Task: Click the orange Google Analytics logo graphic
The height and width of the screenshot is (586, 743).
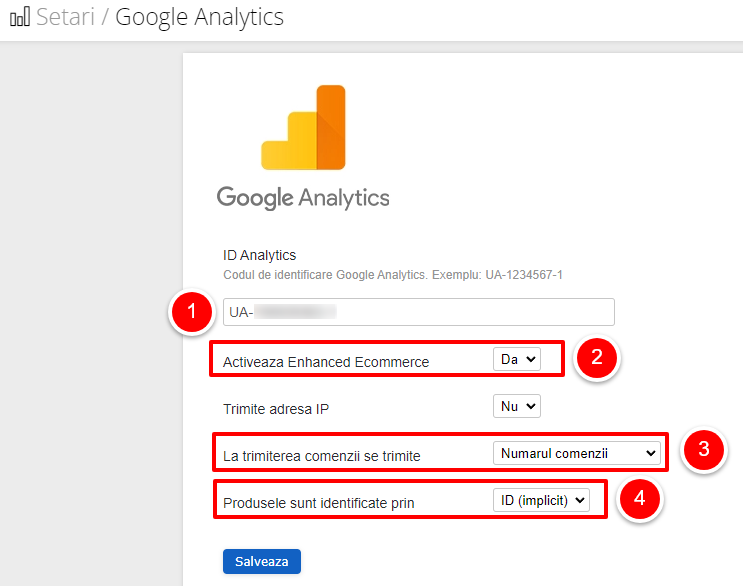Action: pyautogui.click(x=303, y=127)
